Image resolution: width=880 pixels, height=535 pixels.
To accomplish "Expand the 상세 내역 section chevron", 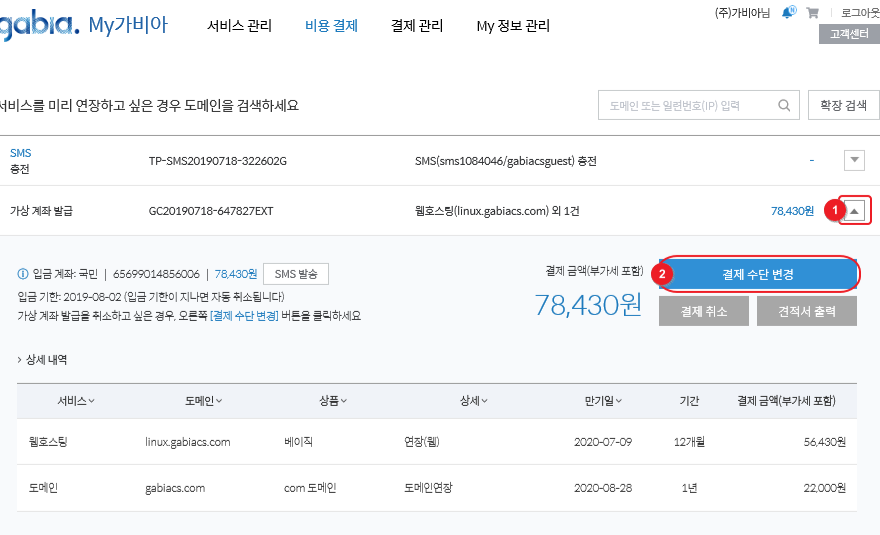I will [19, 360].
